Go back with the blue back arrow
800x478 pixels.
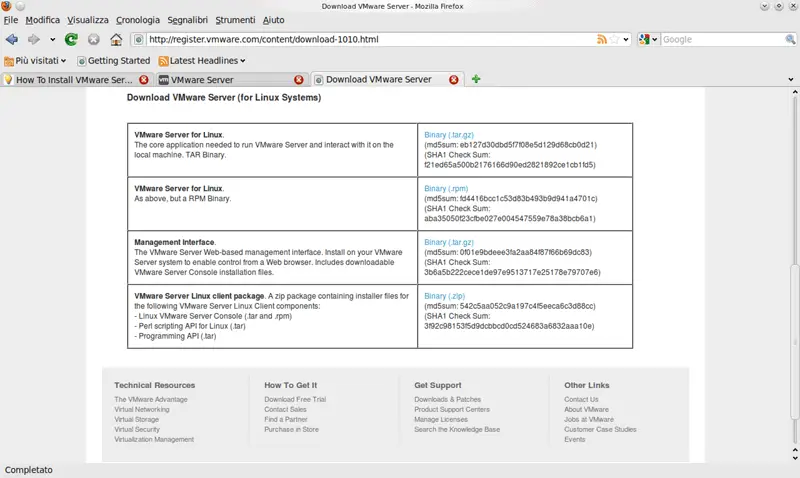click(12, 39)
